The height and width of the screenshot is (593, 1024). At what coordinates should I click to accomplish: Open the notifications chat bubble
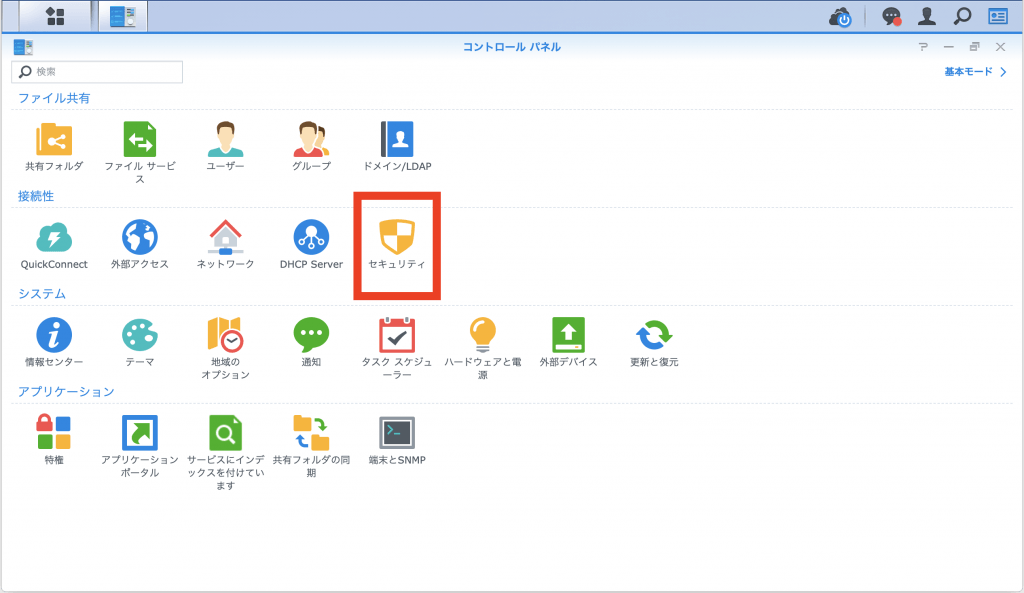[891, 16]
